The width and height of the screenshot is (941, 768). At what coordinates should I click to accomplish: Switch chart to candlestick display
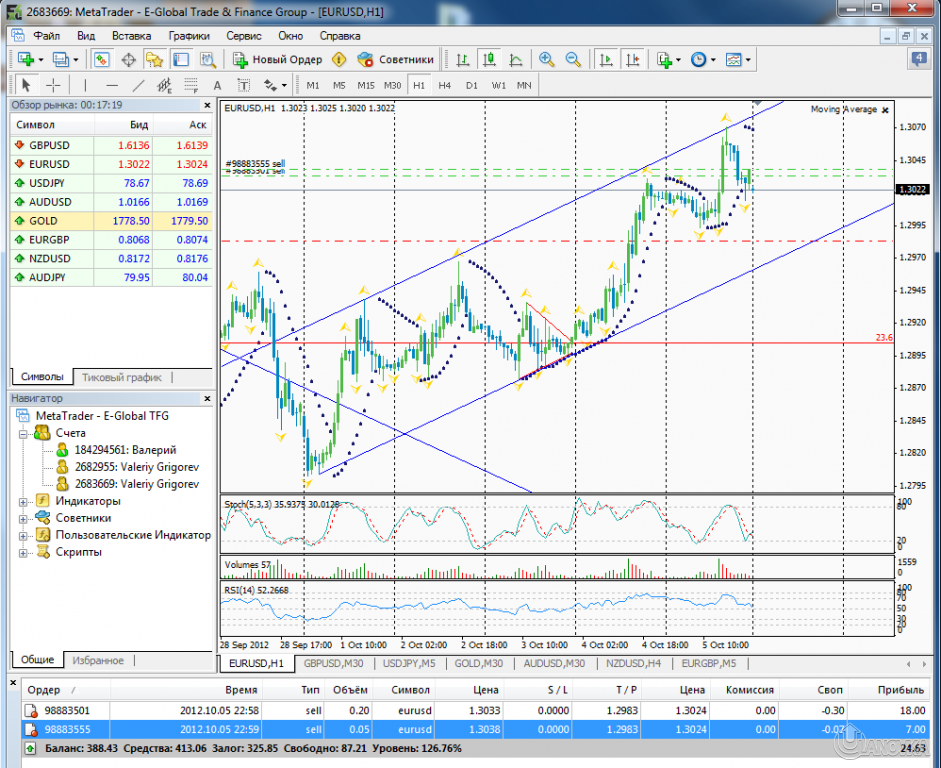489,59
